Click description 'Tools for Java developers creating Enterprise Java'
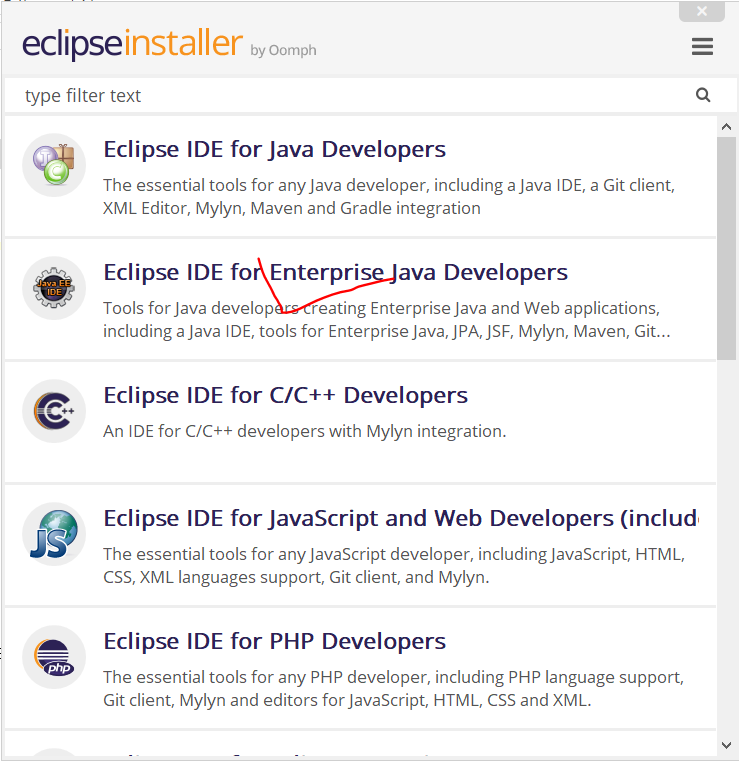 tap(386, 320)
